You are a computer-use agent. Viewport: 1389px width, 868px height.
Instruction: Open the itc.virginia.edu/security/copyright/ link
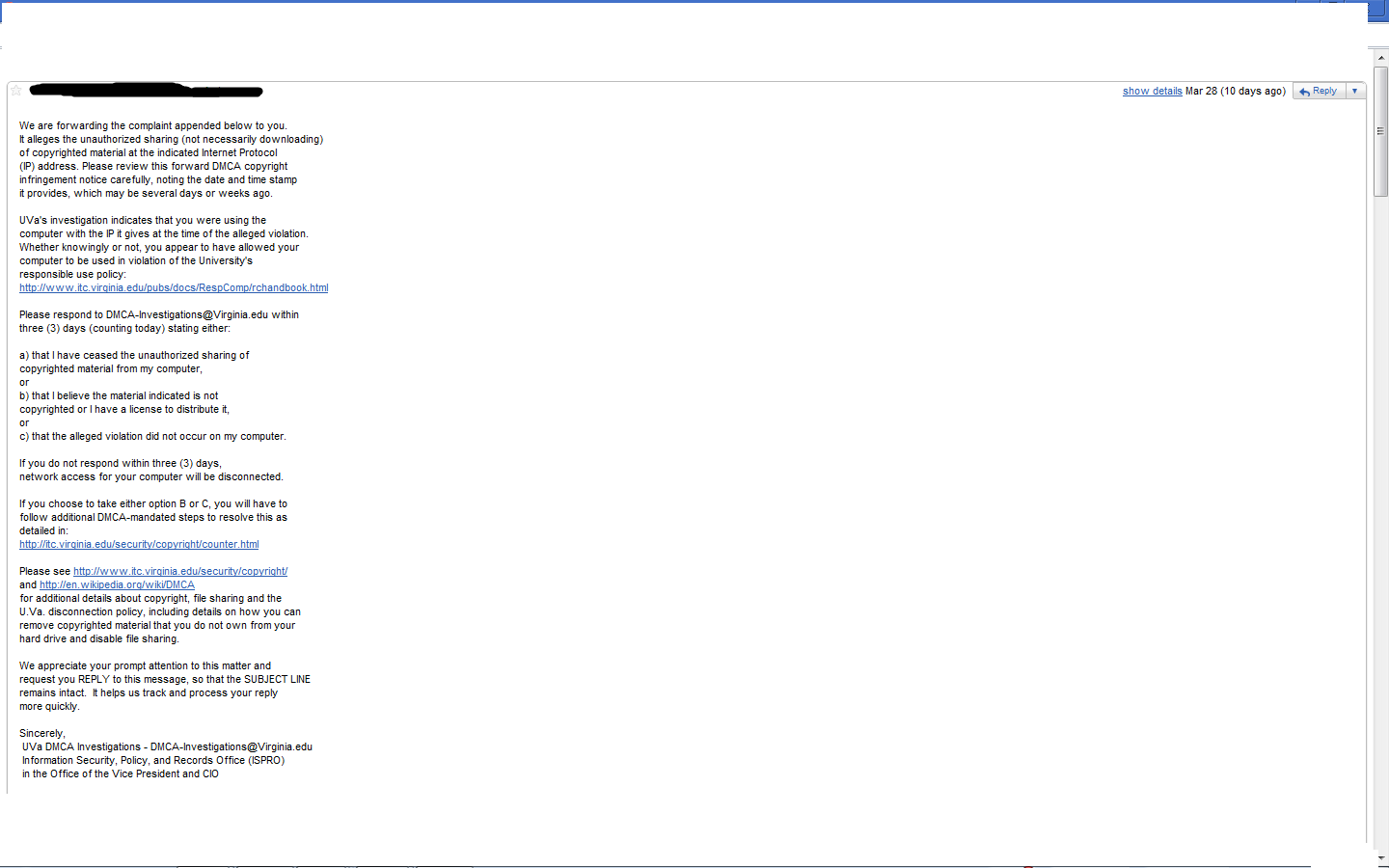pyautogui.click(x=180, y=571)
